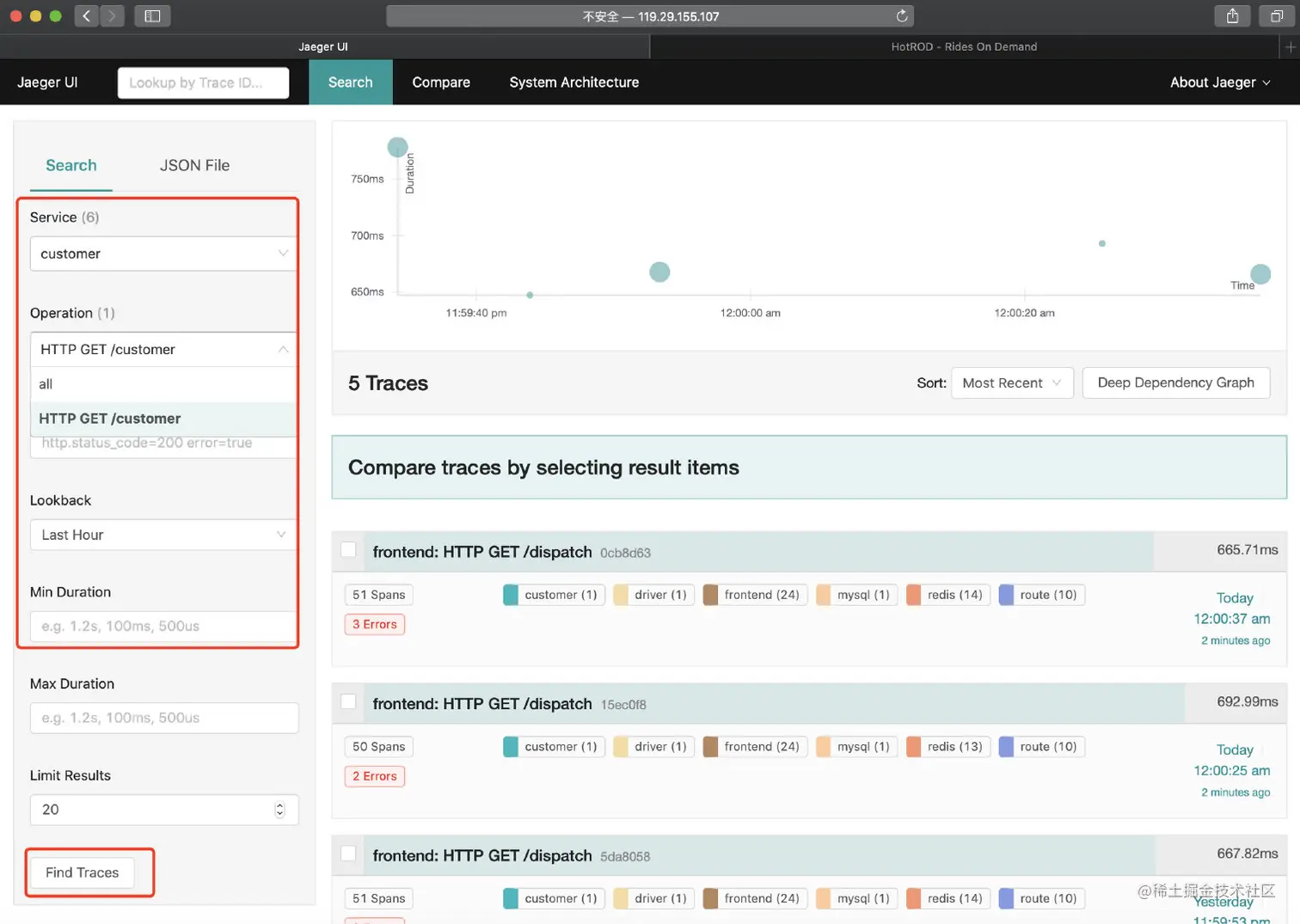Click the Jaeger UI logo link
Screen dimensions: 1300x924
pyautogui.click(x=47, y=83)
